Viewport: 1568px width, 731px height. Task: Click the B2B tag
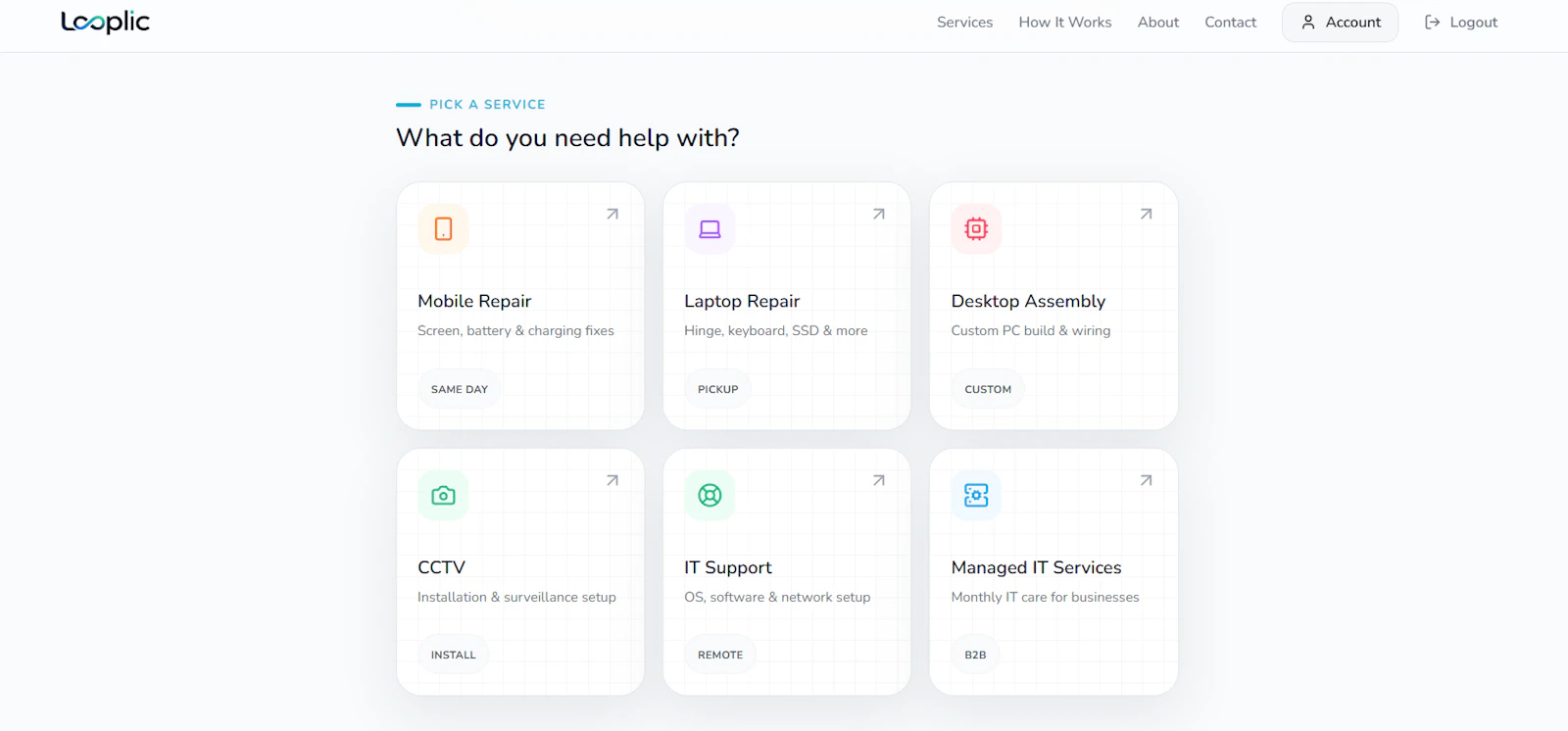[975, 655]
